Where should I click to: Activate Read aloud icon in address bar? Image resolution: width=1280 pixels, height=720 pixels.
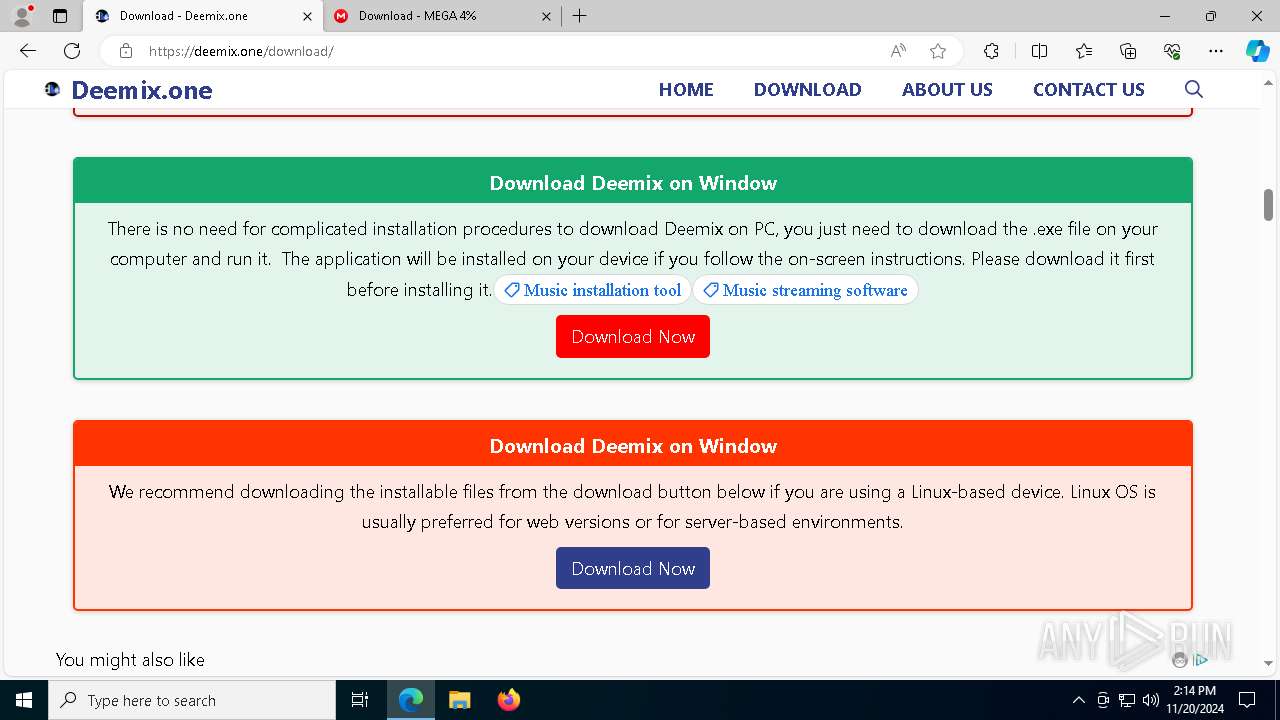click(x=898, y=51)
